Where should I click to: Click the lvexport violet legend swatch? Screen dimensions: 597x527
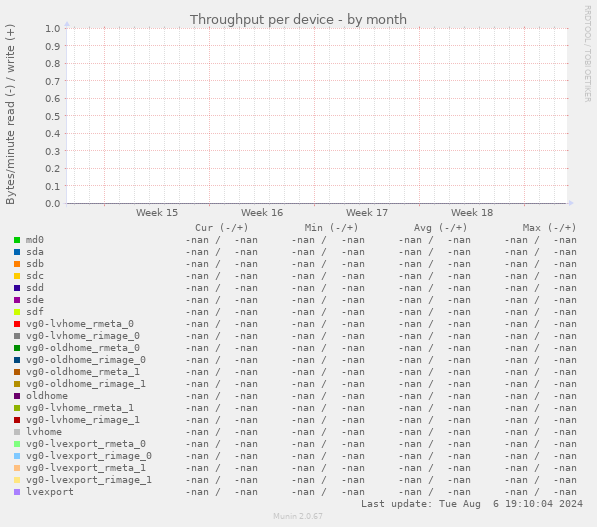pos(17,492)
